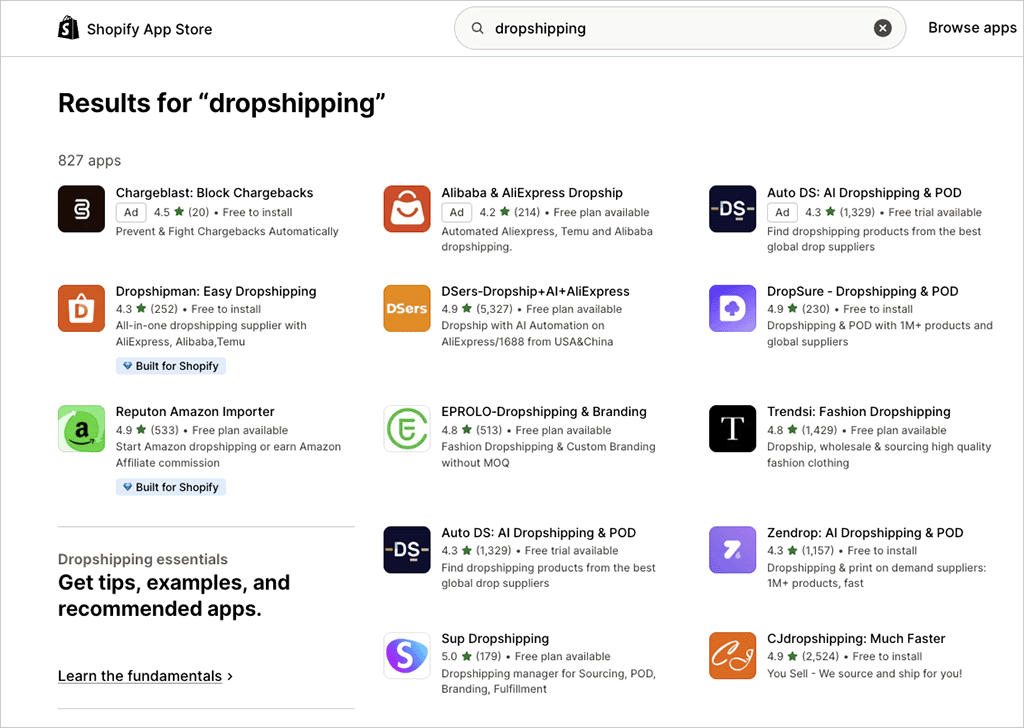Open Browse apps menu

point(972,27)
